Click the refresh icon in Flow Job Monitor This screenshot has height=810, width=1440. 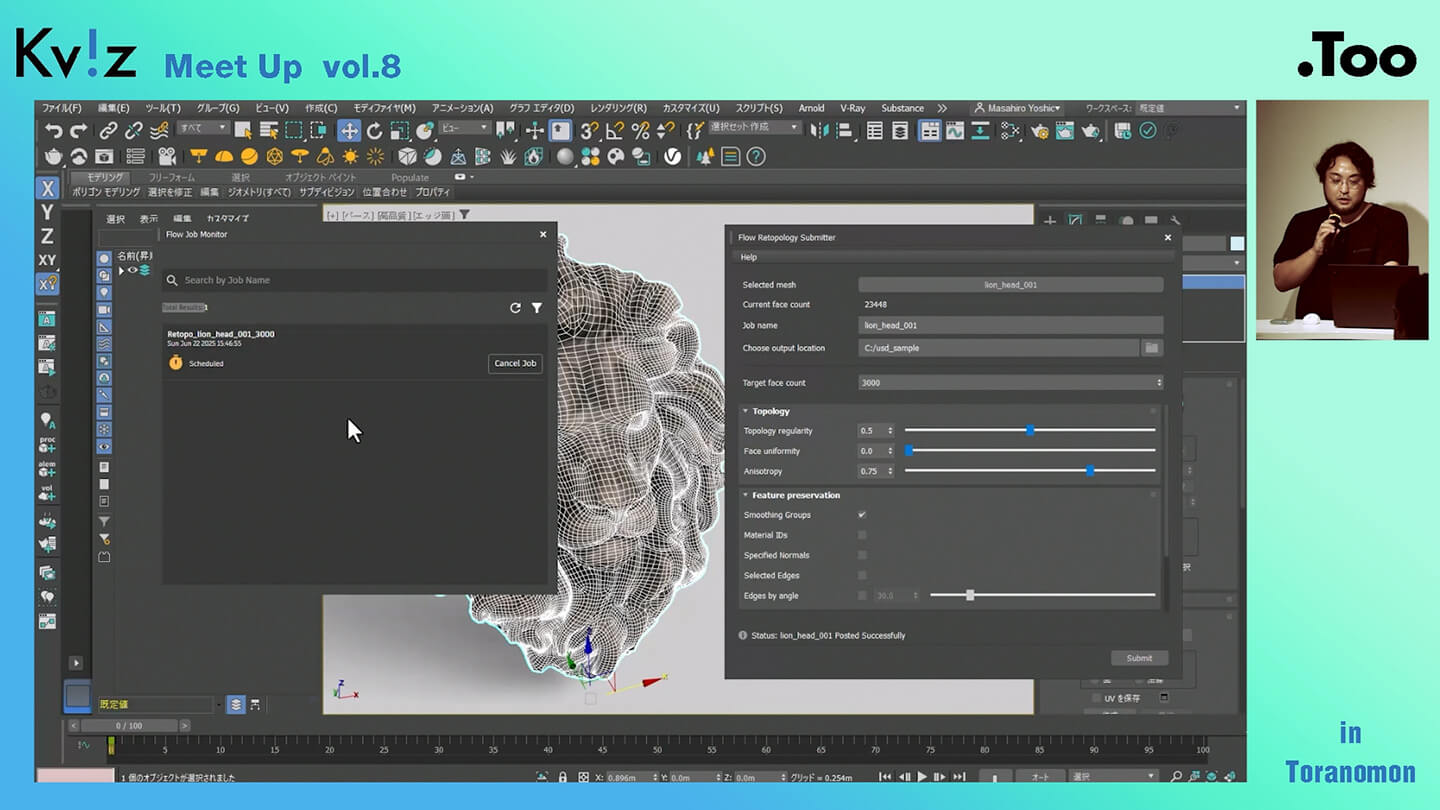pyautogui.click(x=515, y=308)
